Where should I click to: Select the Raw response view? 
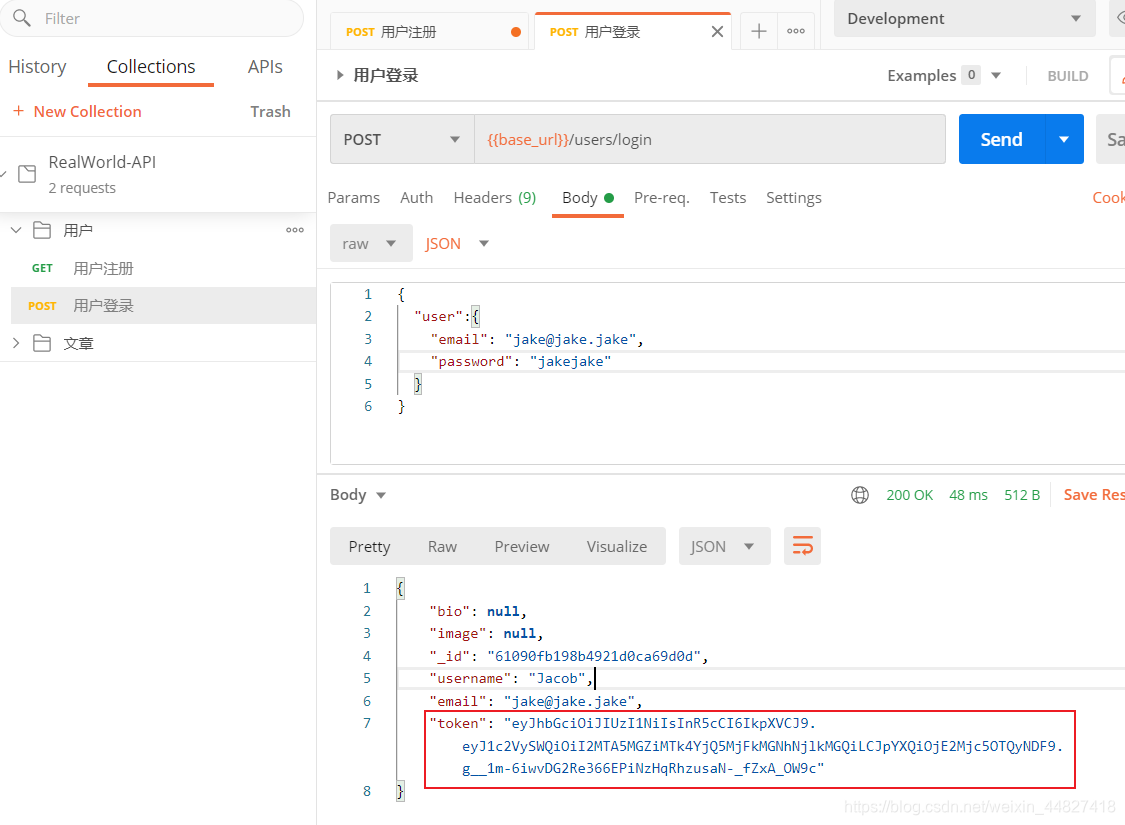tap(442, 546)
